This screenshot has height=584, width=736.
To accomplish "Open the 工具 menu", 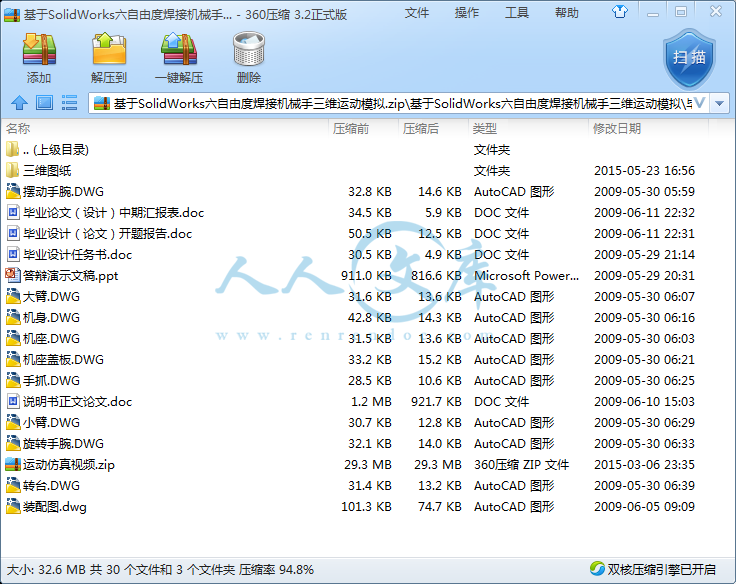I will coord(517,13).
